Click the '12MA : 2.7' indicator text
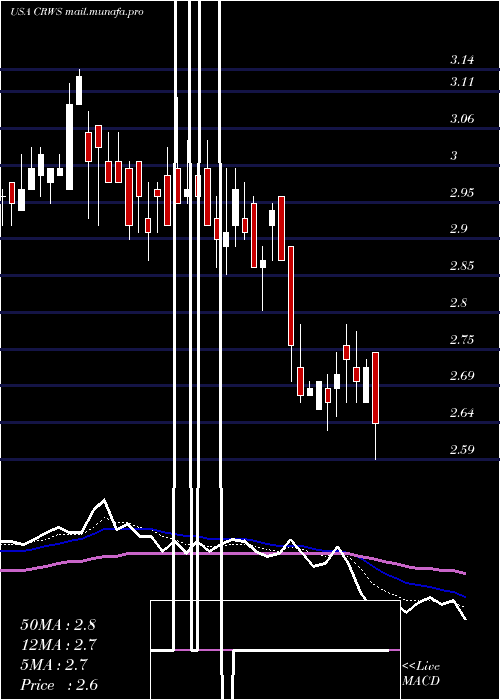This screenshot has width=500, height=700. point(59,645)
